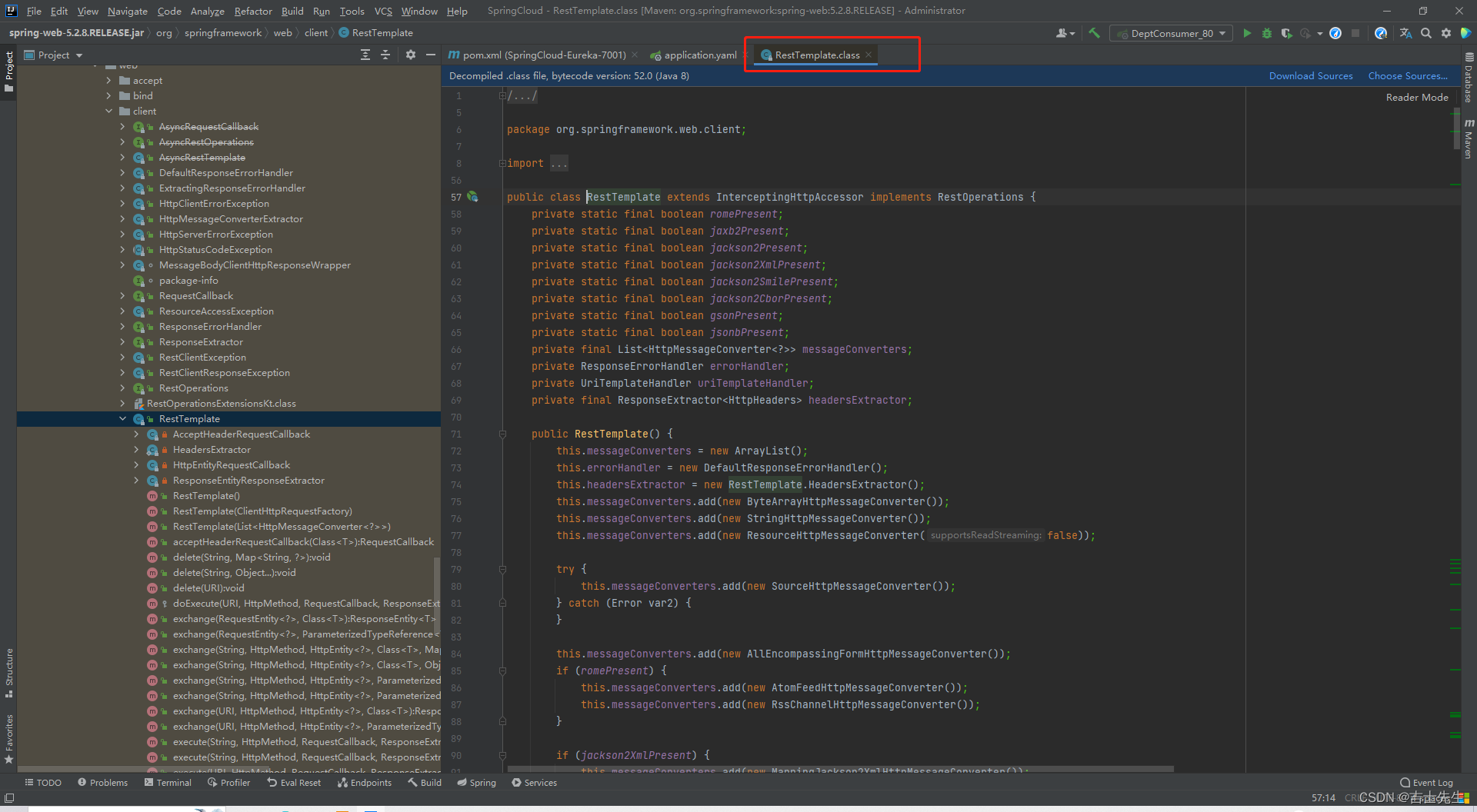1477x812 pixels.
Task: Open the Terminal tool window
Action: point(168,783)
